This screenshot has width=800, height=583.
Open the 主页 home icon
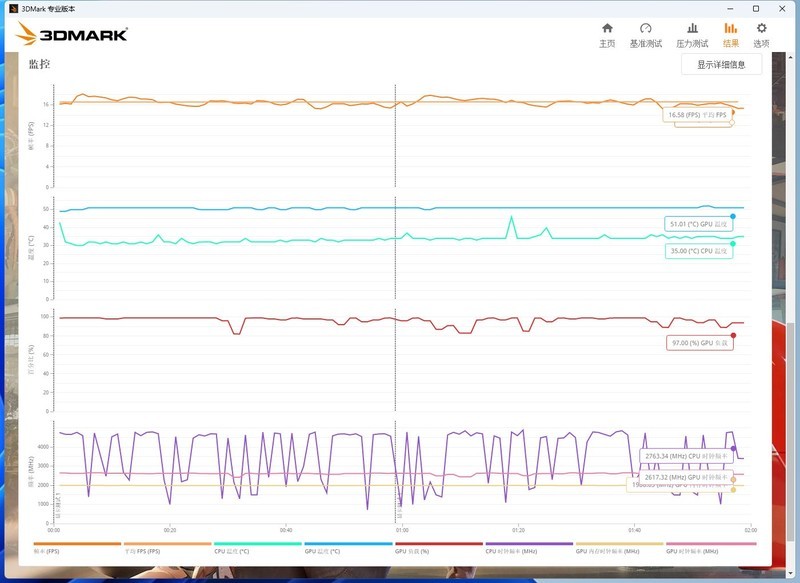coord(607,35)
